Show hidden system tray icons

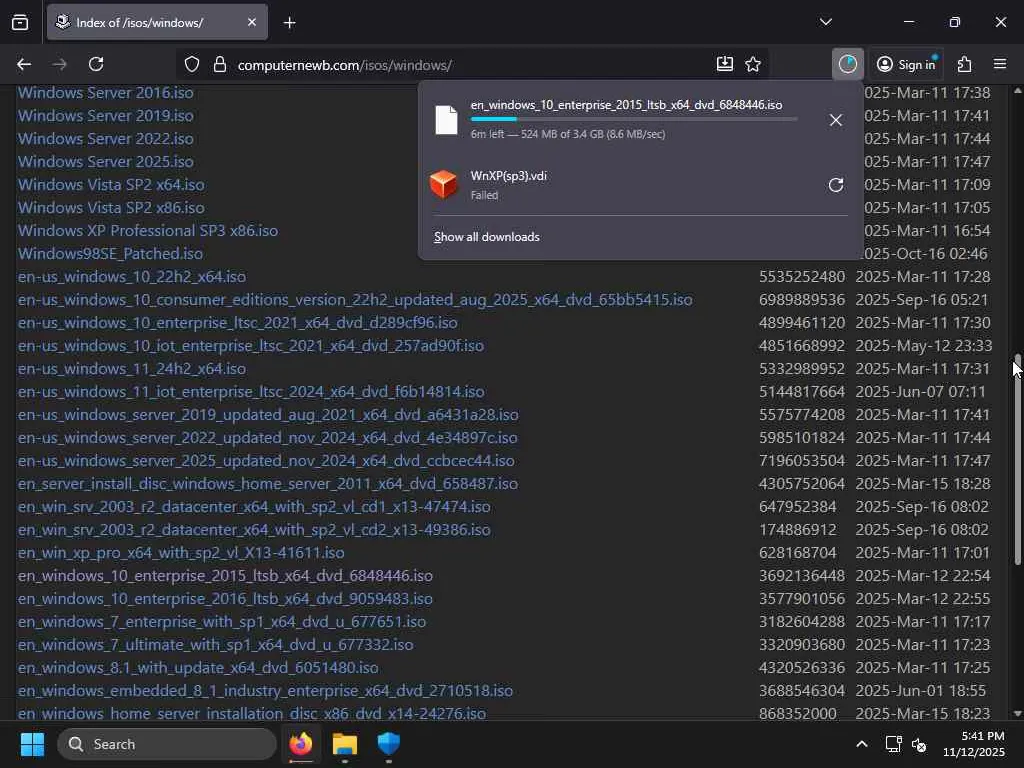861,744
